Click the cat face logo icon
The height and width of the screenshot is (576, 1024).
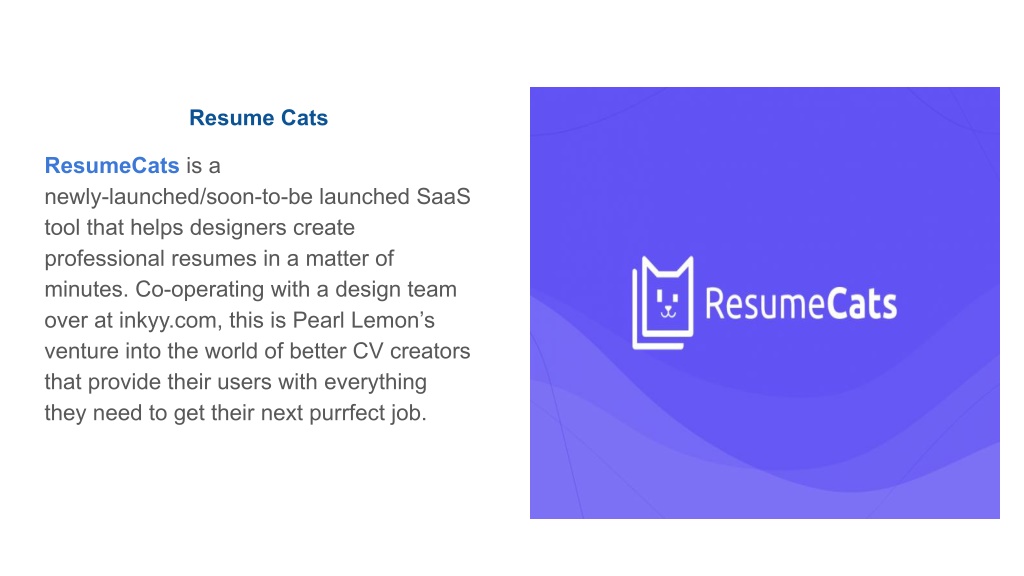tap(663, 302)
